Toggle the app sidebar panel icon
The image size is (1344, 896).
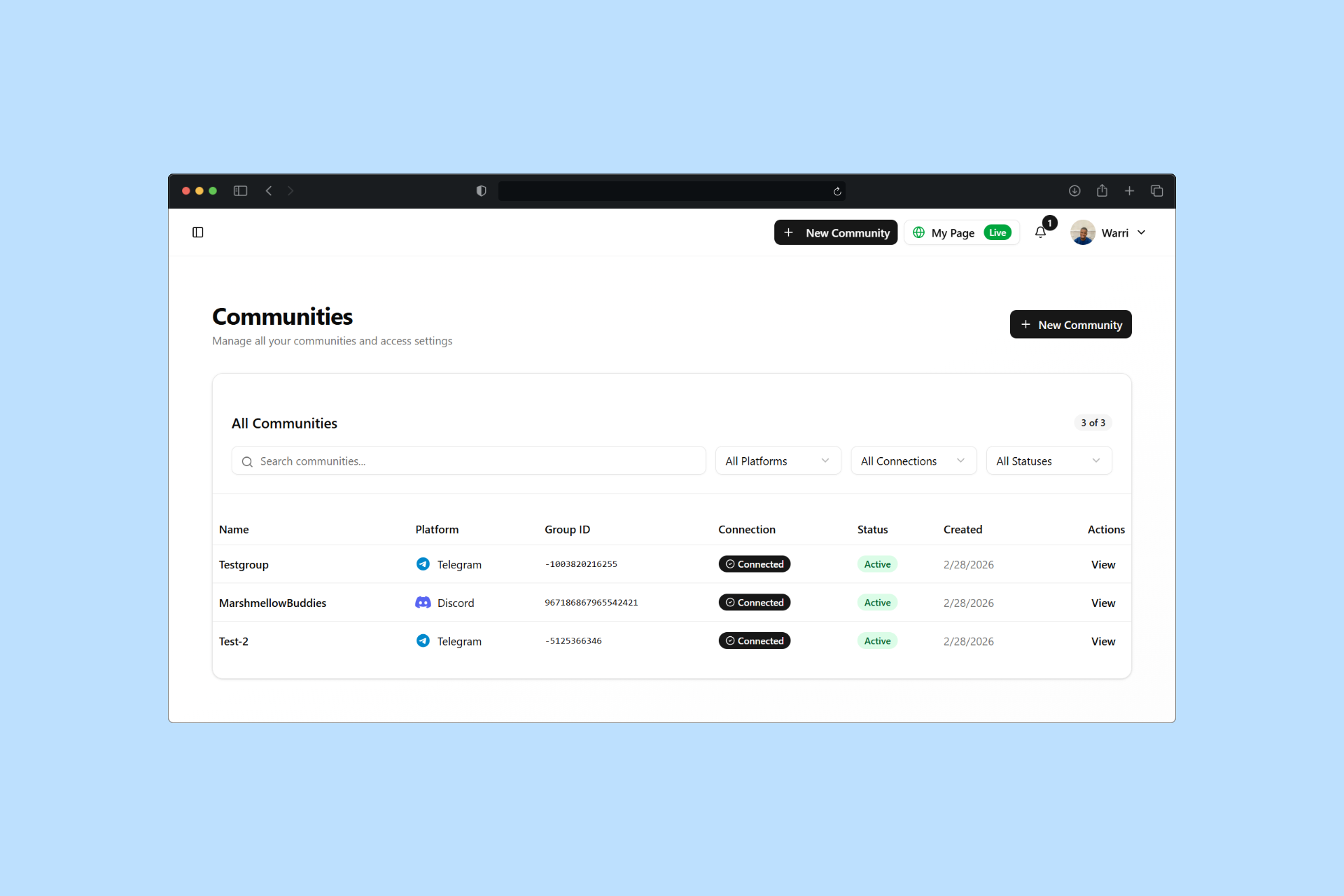pyautogui.click(x=198, y=232)
